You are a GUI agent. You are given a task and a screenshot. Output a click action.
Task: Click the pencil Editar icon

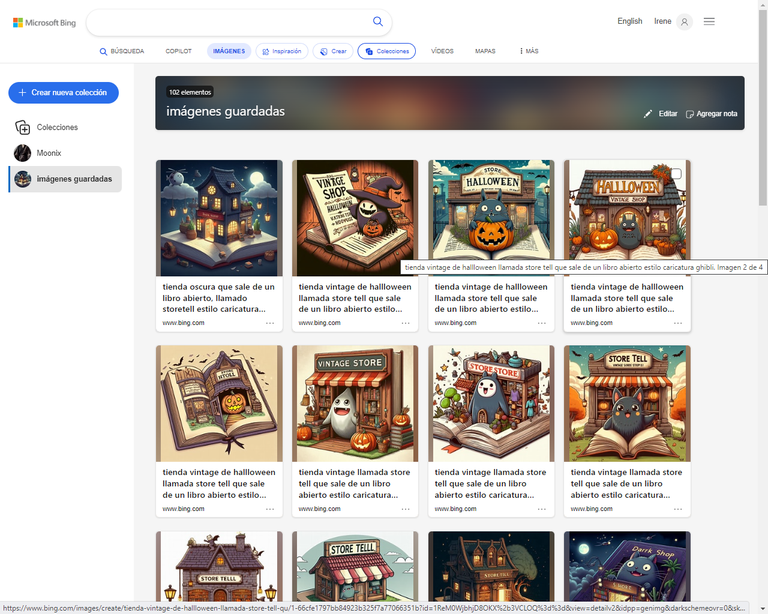648,114
